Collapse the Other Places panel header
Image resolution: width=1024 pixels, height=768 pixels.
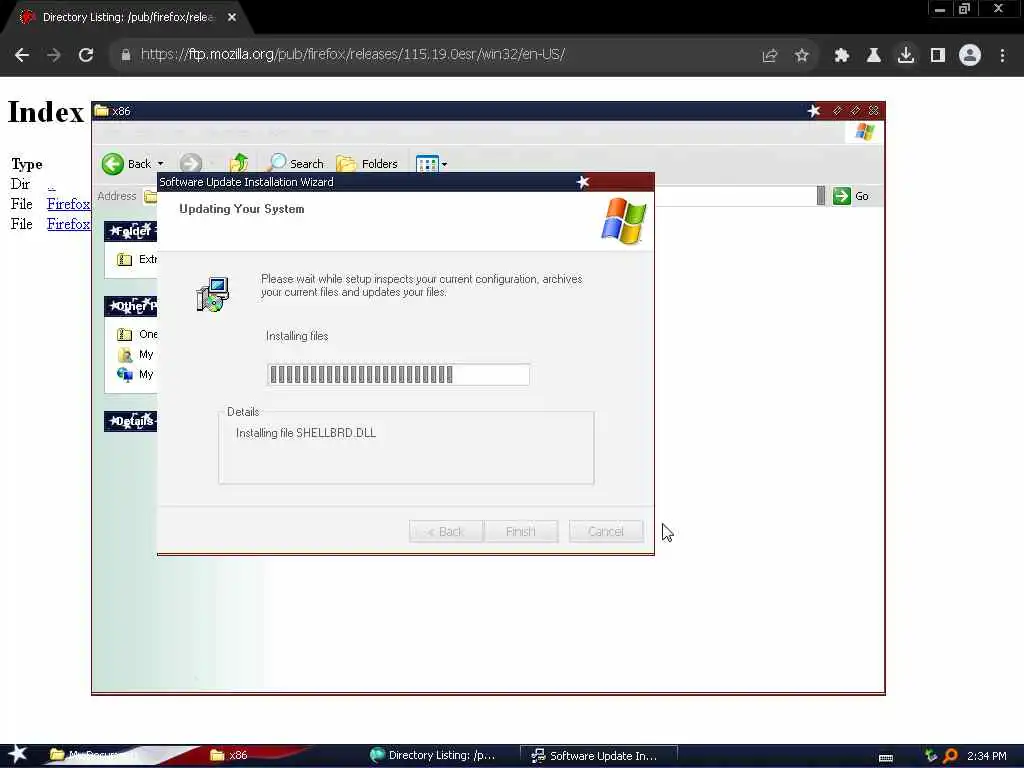point(131,306)
